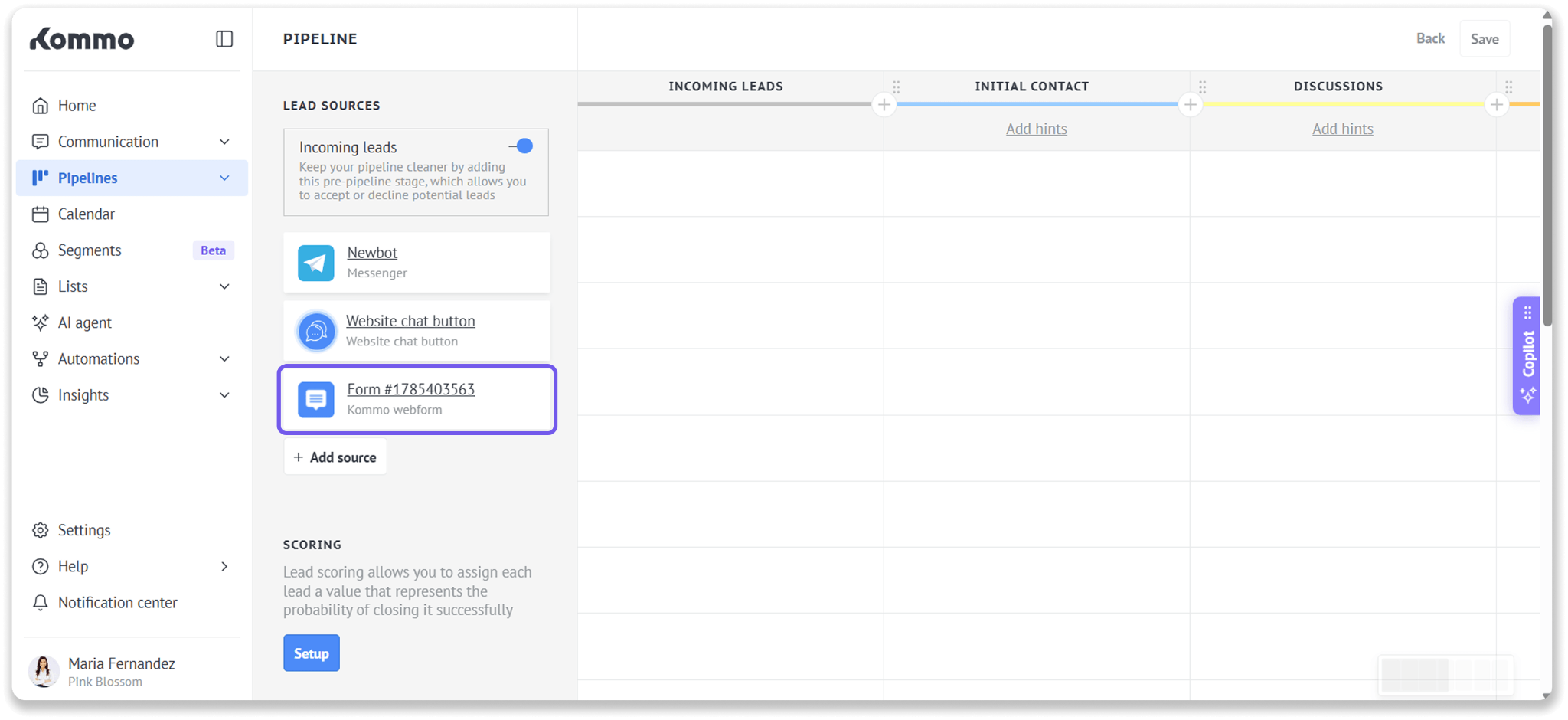Click the Segments icon in sidebar

(41, 250)
